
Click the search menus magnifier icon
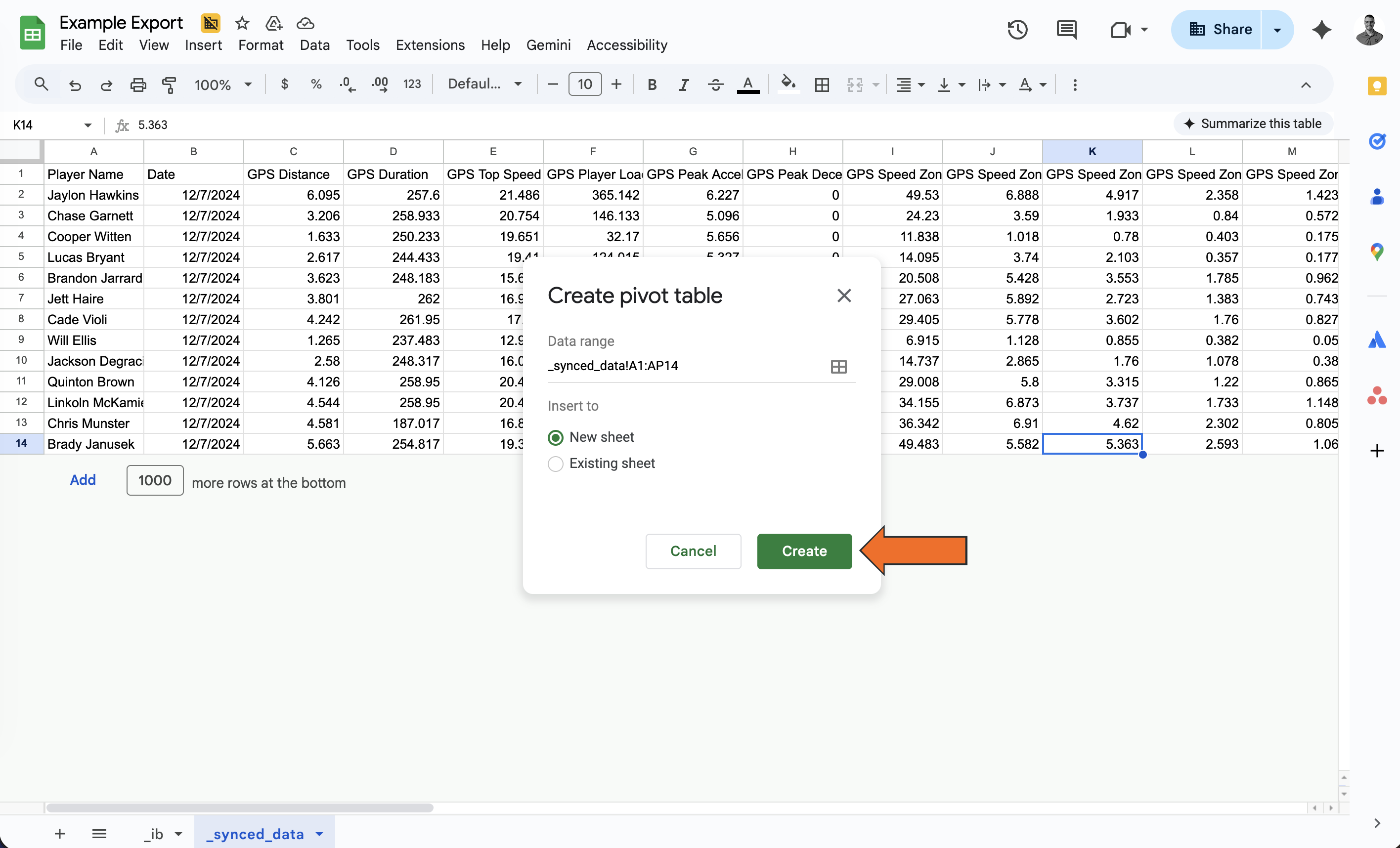41,85
